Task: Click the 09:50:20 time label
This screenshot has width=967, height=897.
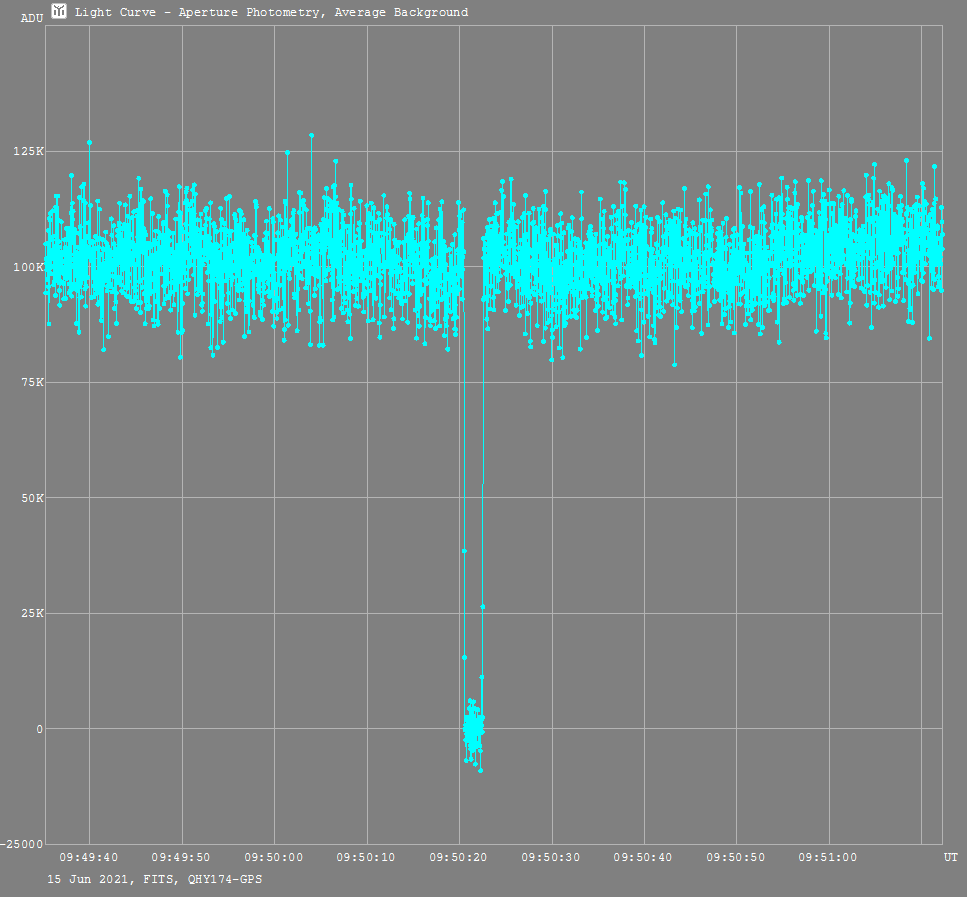Action: coord(458,857)
